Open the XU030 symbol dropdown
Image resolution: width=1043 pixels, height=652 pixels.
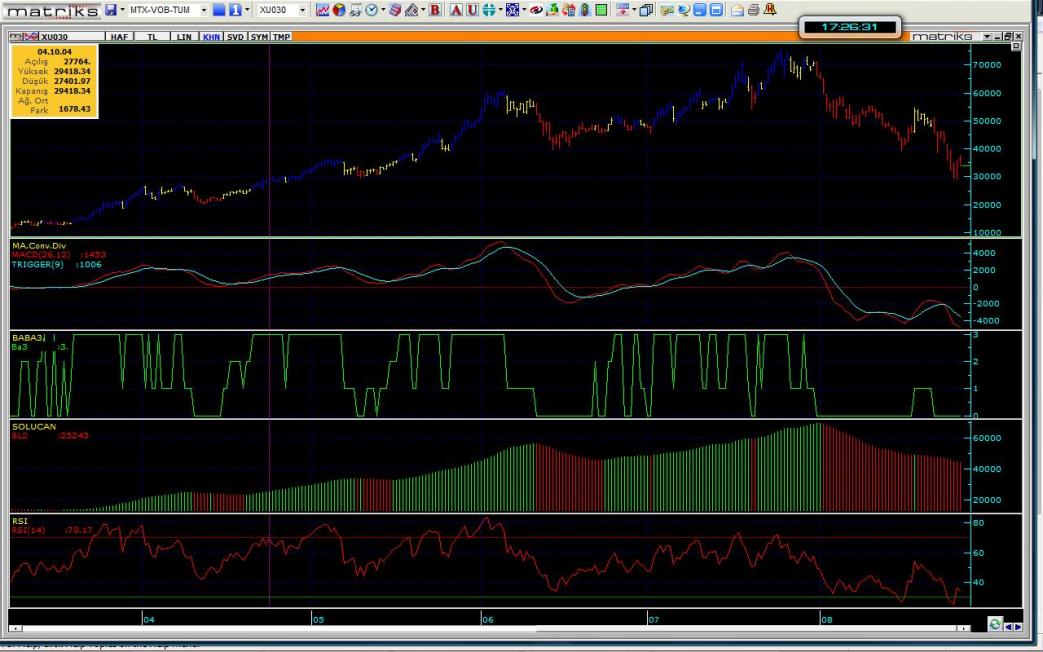[x=303, y=9]
